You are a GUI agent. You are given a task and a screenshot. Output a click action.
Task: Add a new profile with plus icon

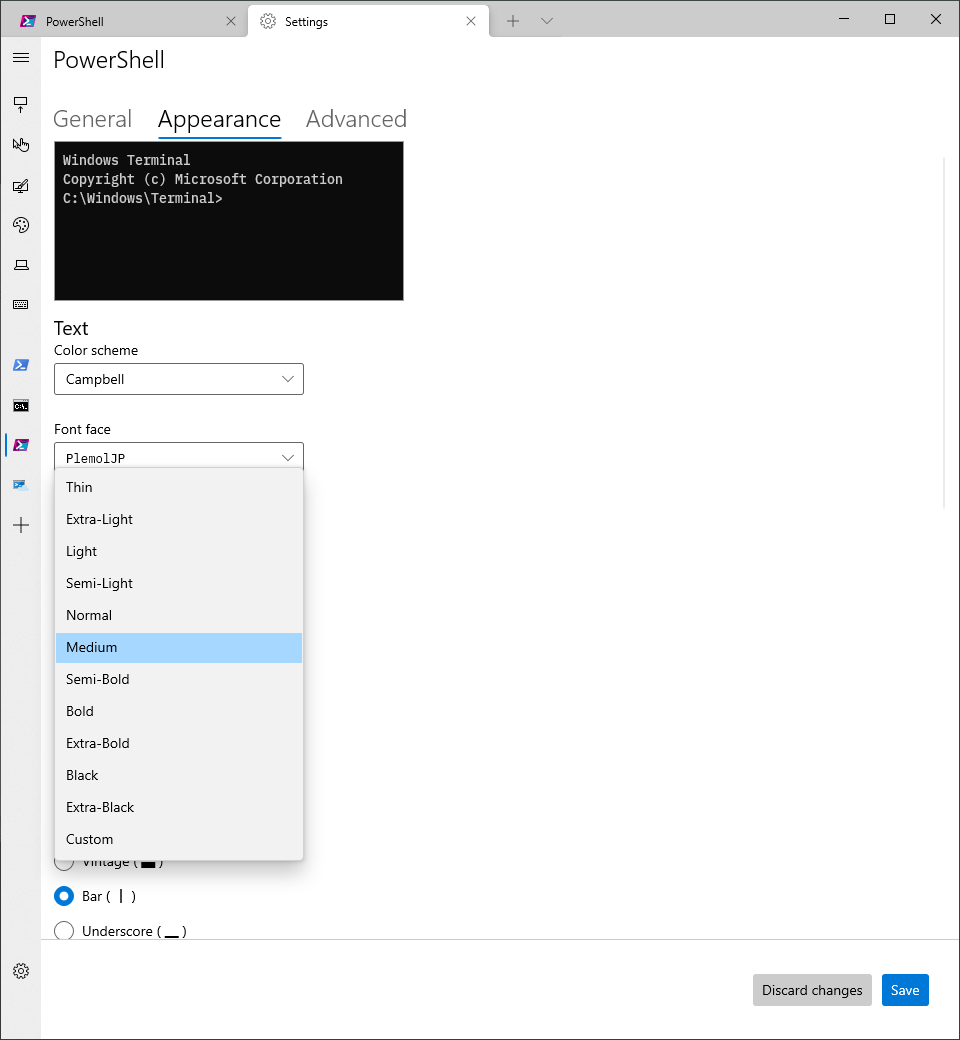coord(21,525)
